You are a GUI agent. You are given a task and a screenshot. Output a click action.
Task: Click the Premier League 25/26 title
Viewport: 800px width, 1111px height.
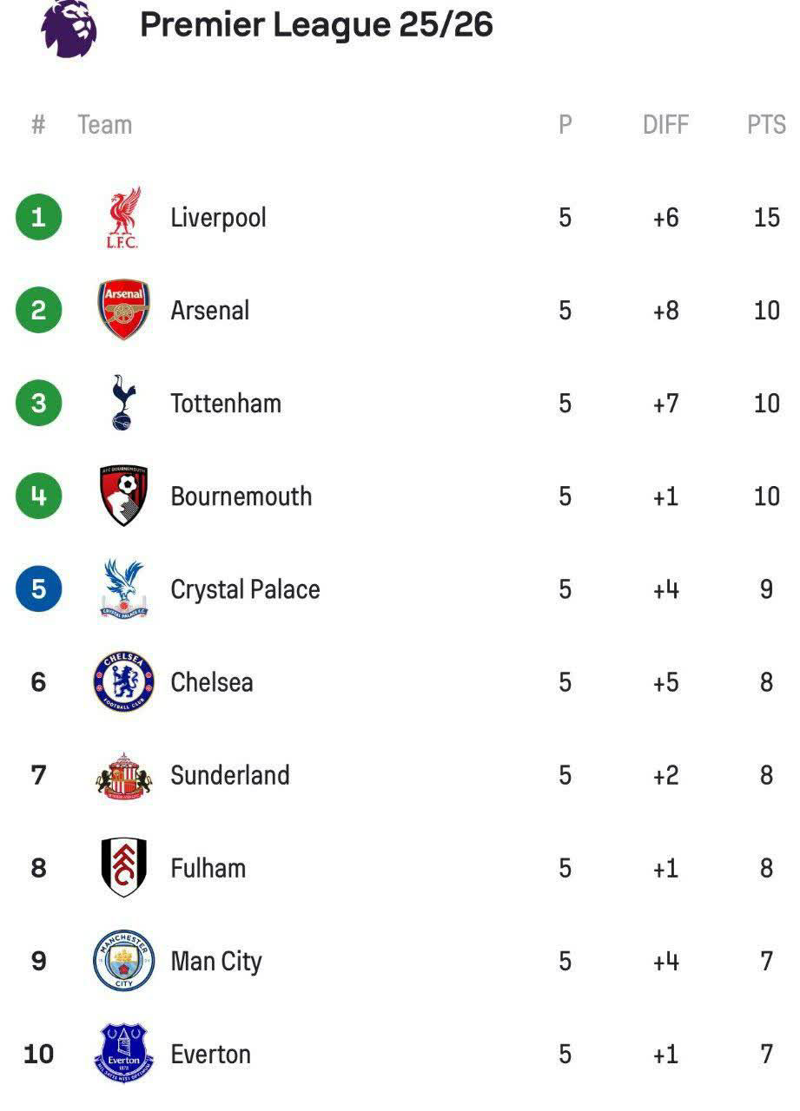point(316,25)
